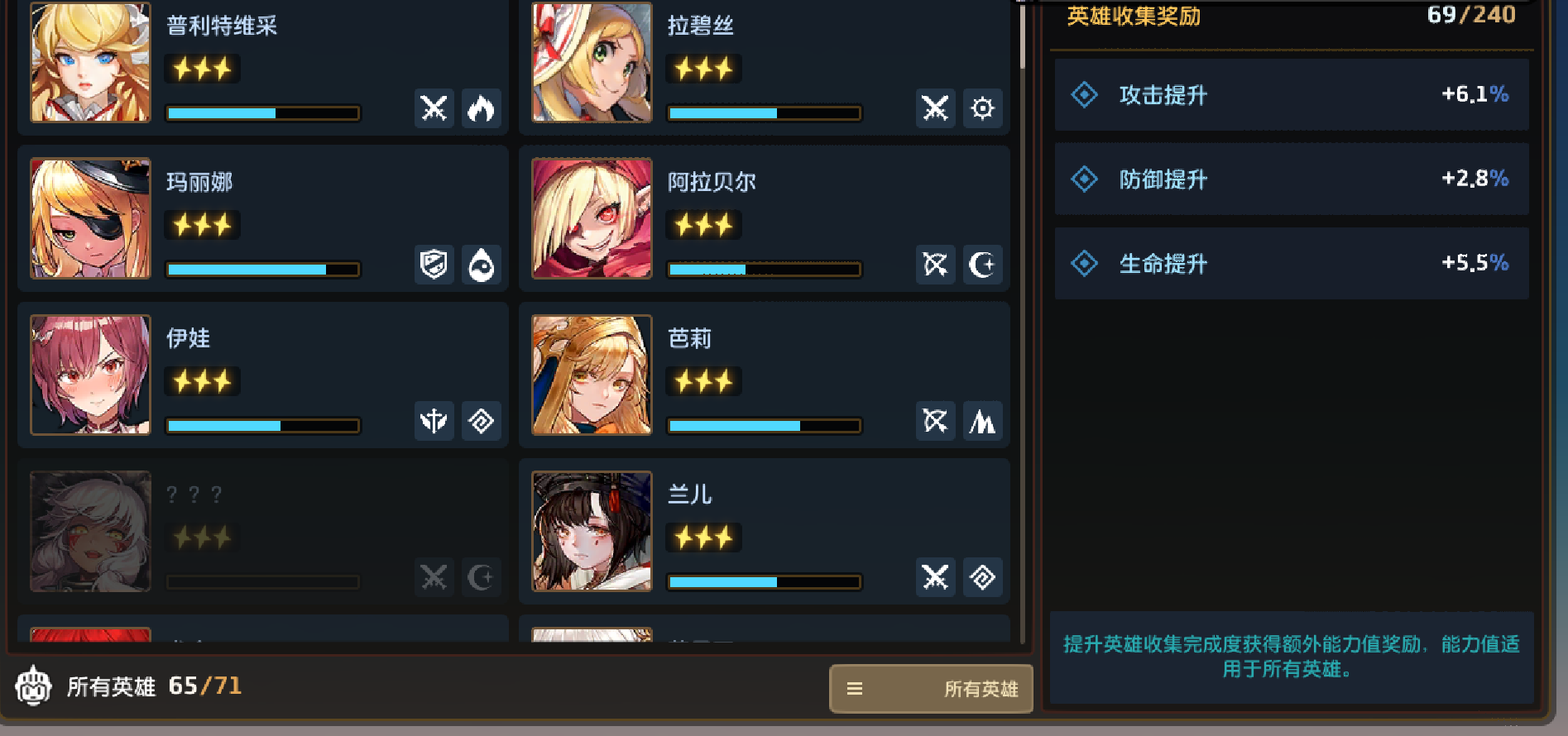Click the shield class icon for 玛丽娜
Viewport: 1568px width, 736px height.
(434, 265)
